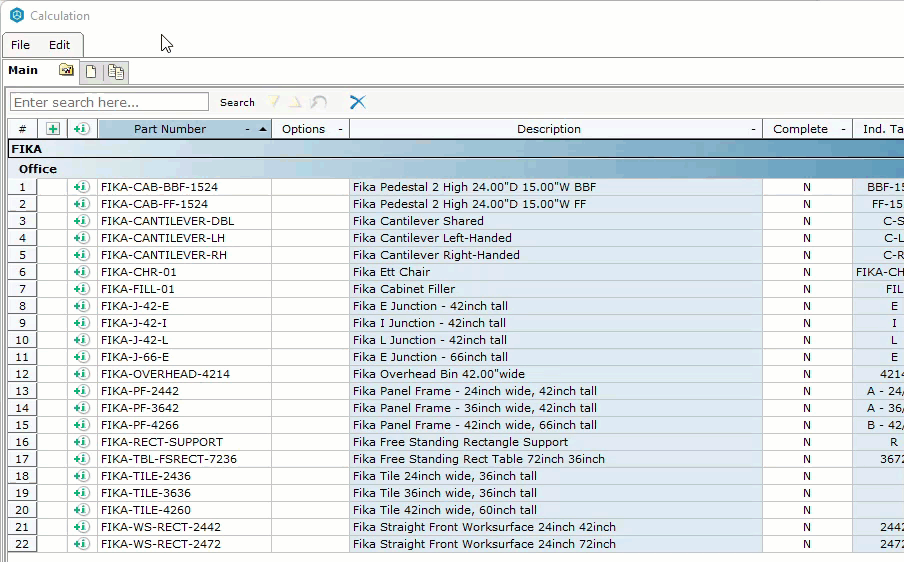The height and width of the screenshot is (562, 904).
Task: Click info icon for FIKA-CAB-BBF-1524
Action: point(82,187)
